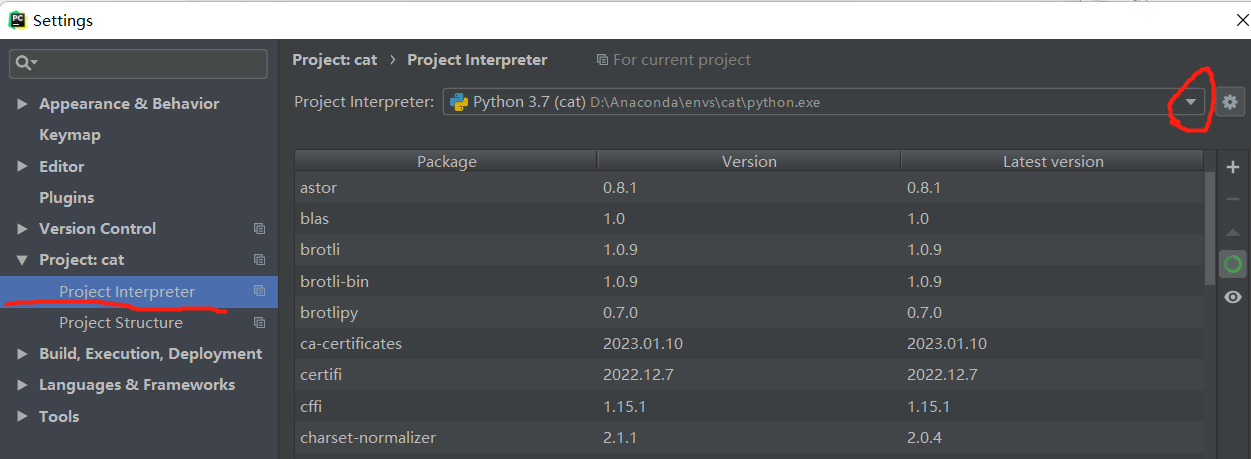The width and height of the screenshot is (1251, 459).
Task: Select the charset-normalizer package row
Action: pos(749,437)
